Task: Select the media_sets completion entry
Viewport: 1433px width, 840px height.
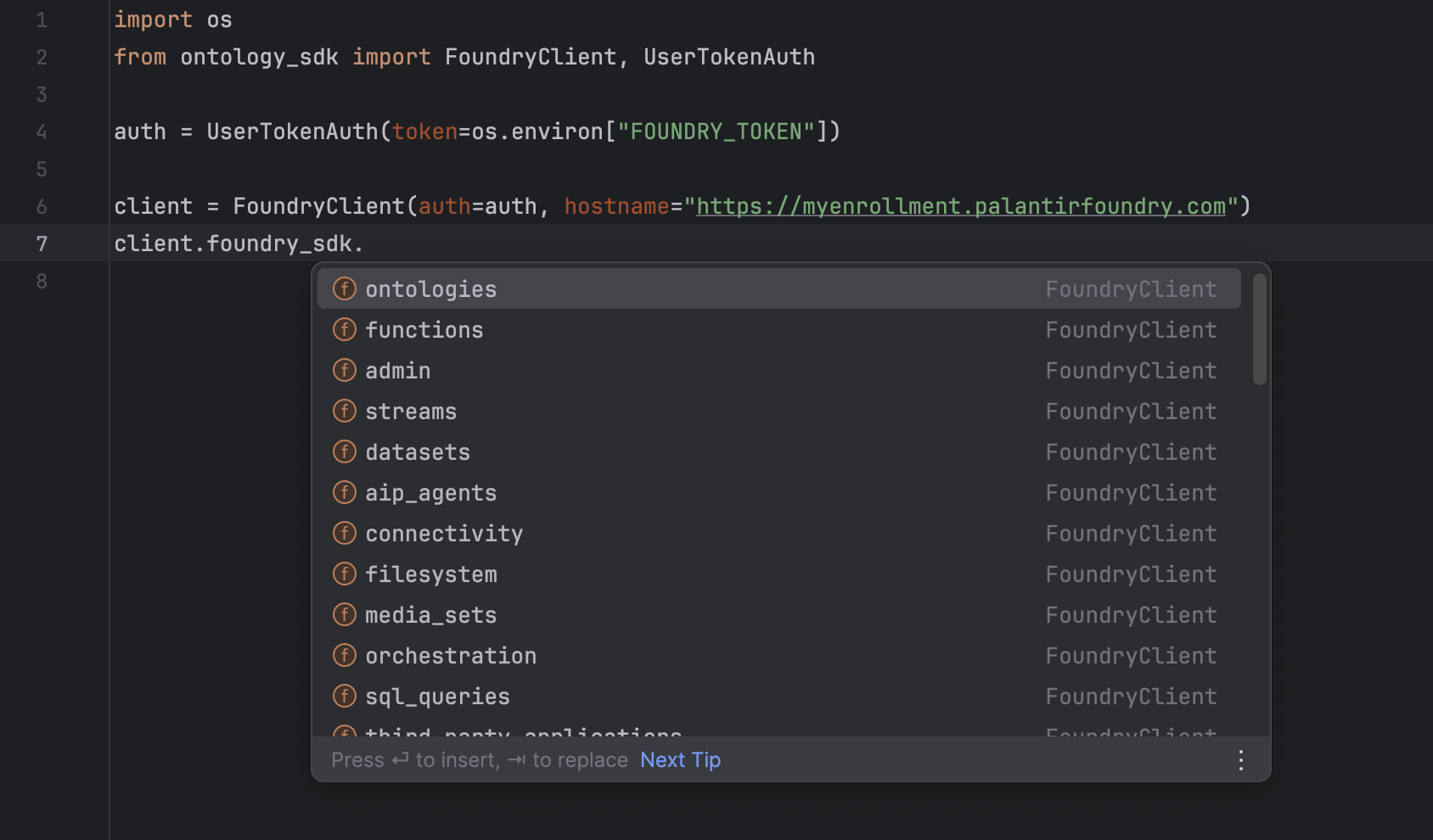Action: (778, 615)
